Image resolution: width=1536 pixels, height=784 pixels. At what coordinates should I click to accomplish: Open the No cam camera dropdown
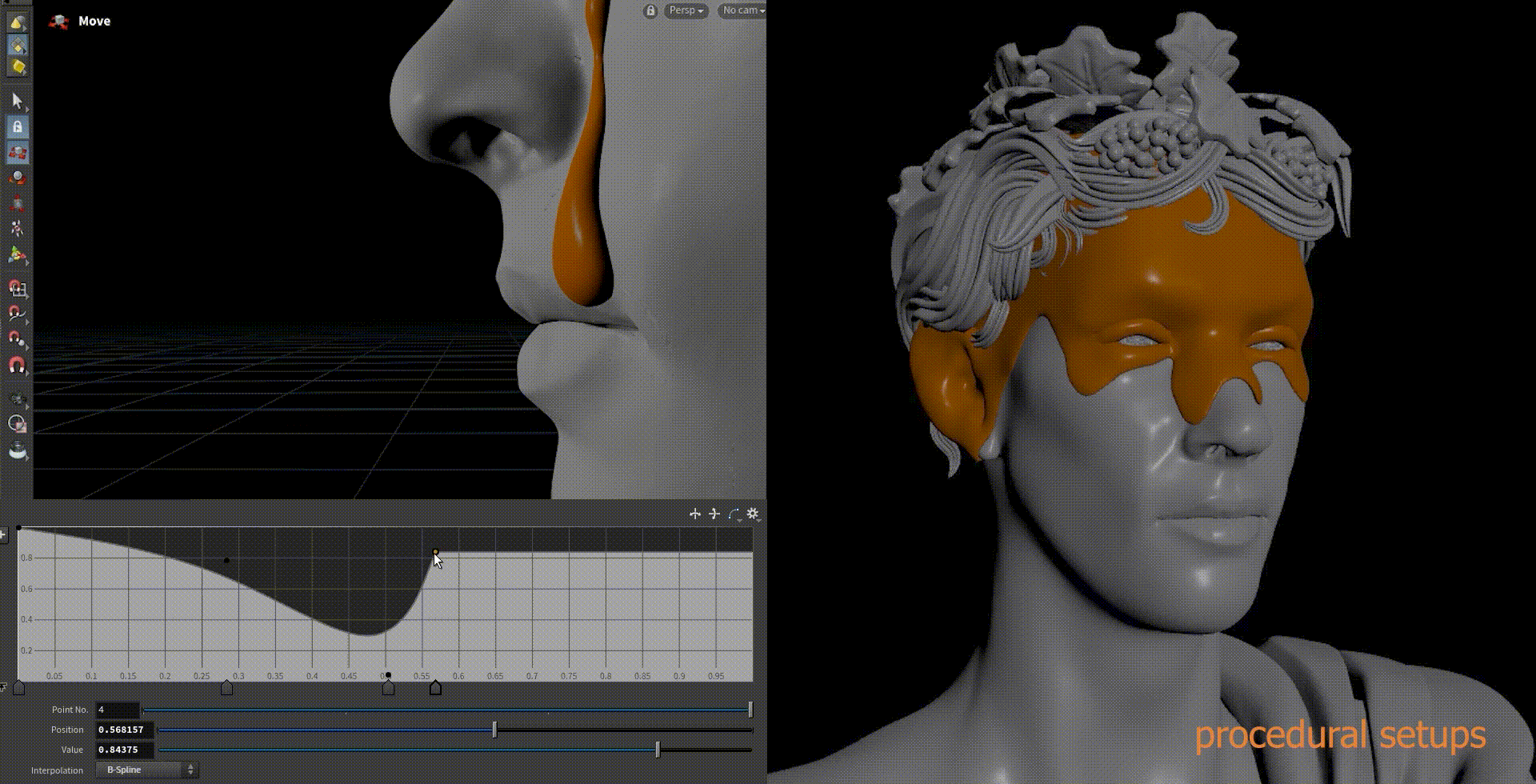tap(743, 11)
